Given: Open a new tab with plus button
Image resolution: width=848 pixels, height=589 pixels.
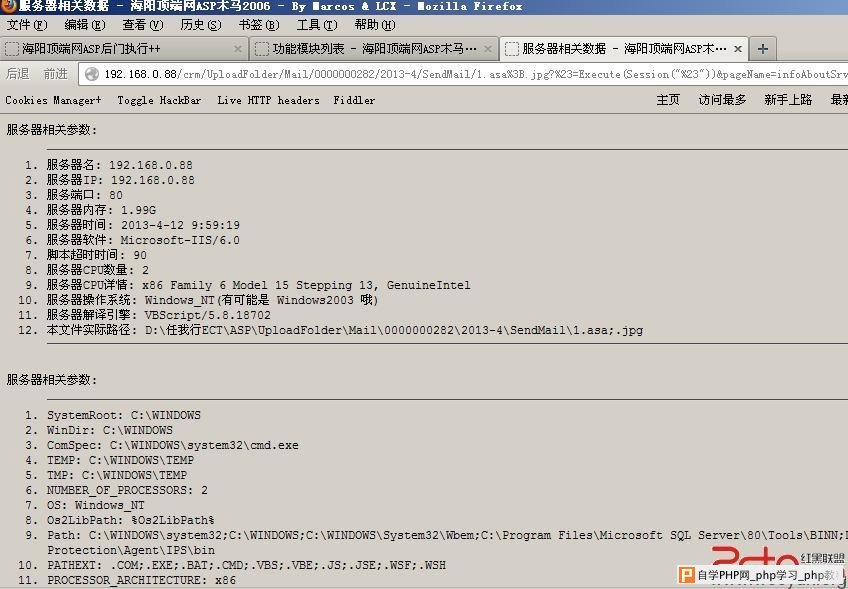Looking at the screenshot, I should pyautogui.click(x=763, y=49).
